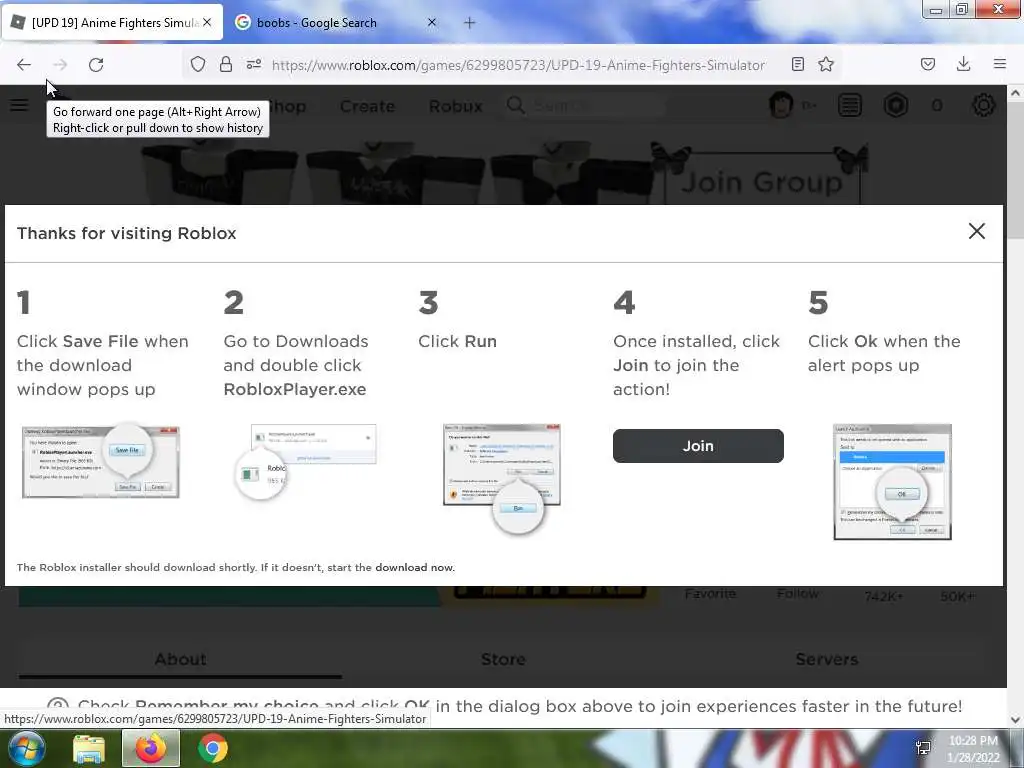The width and height of the screenshot is (1024, 768).
Task: Switch to the About tab
Action: (x=180, y=660)
